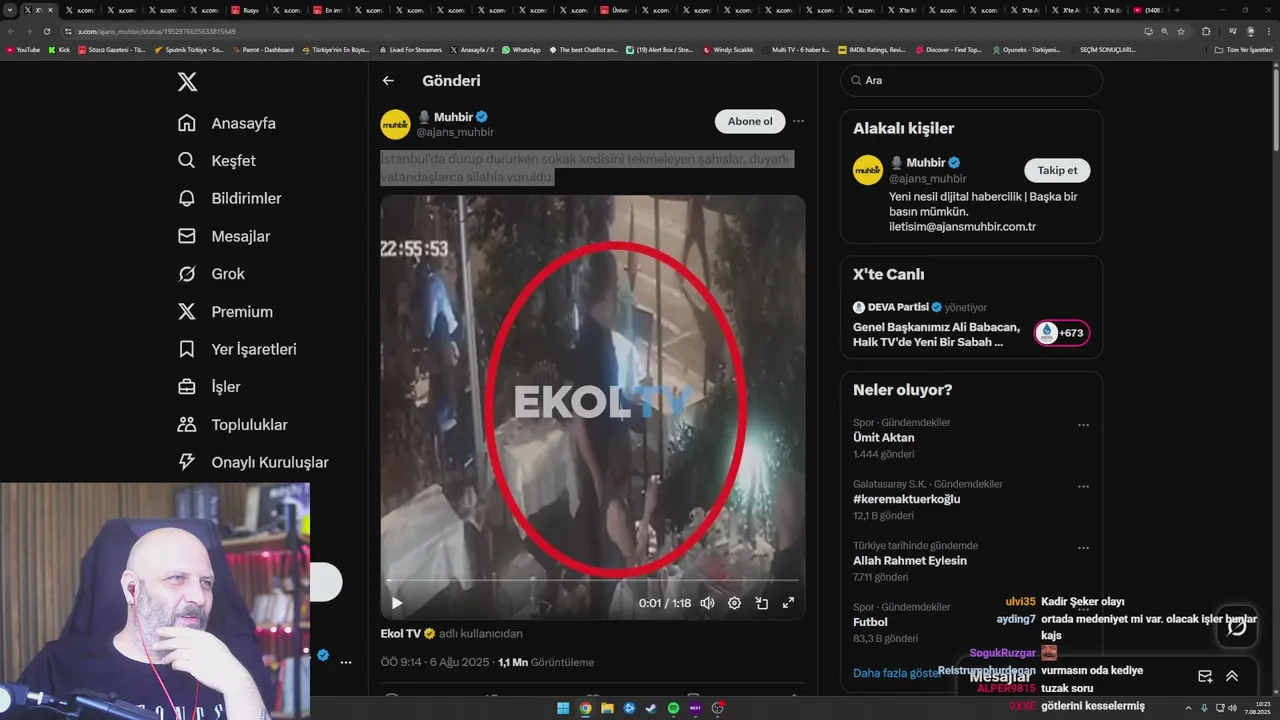Screen dimensions: 1280x720
Task: Reload the page in Chrome
Action: pos(46,31)
